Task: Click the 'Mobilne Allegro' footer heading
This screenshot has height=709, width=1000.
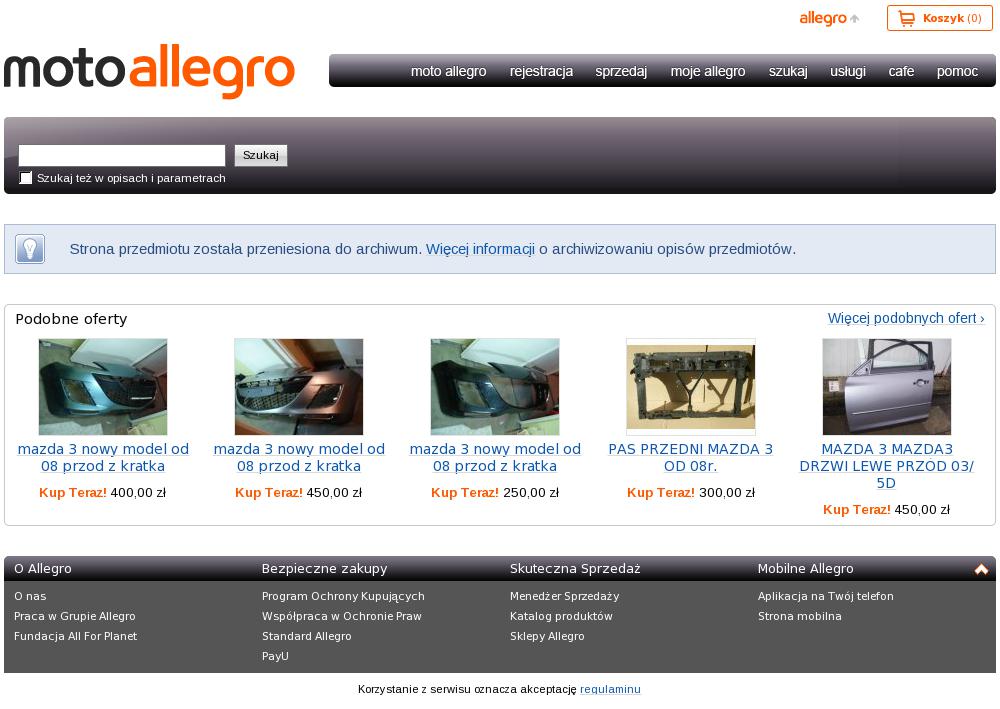Action: point(805,569)
